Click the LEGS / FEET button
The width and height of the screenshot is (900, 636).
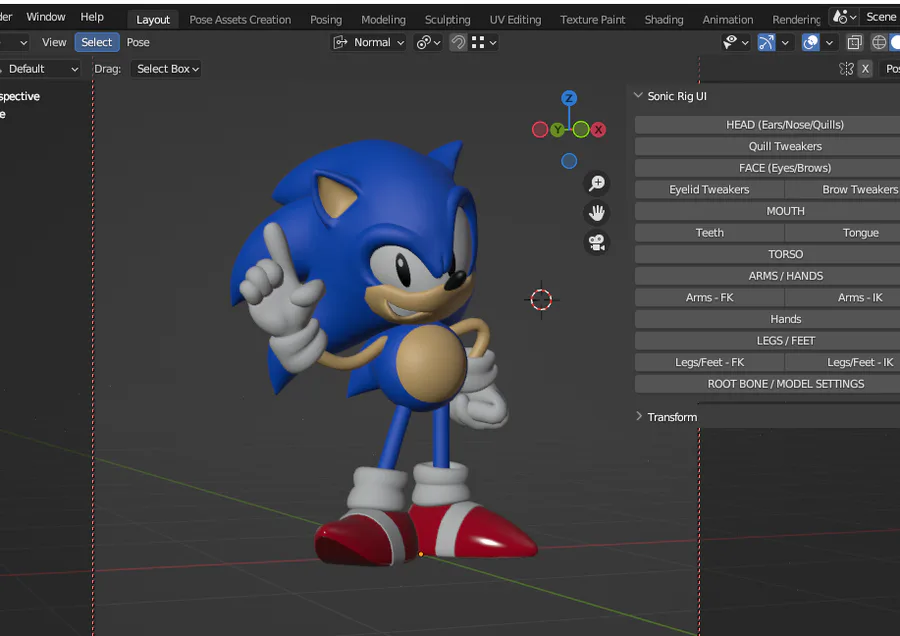pyautogui.click(x=767, y=341)
